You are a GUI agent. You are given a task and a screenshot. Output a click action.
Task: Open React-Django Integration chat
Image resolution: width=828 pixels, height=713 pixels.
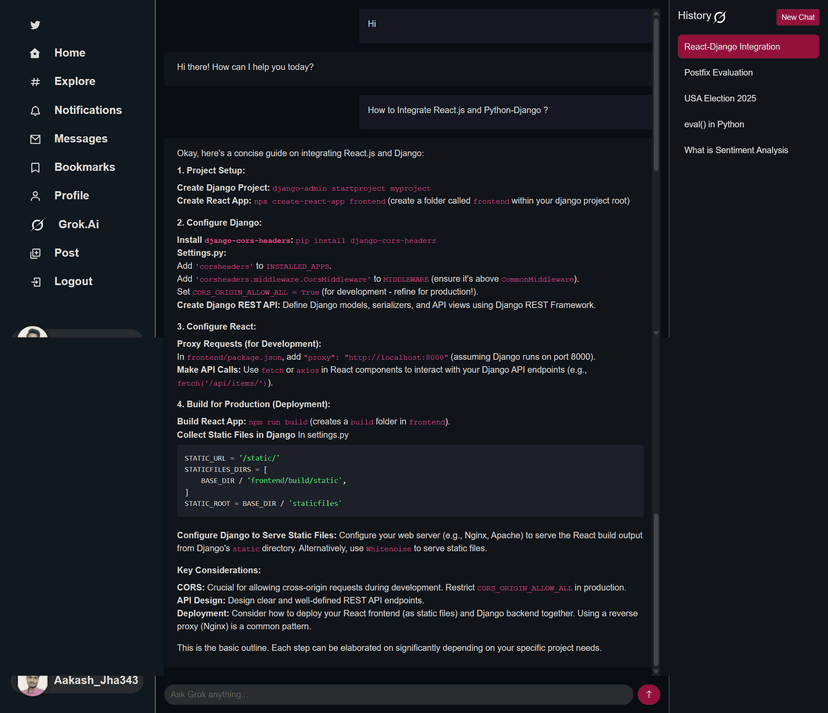[747, 47]
